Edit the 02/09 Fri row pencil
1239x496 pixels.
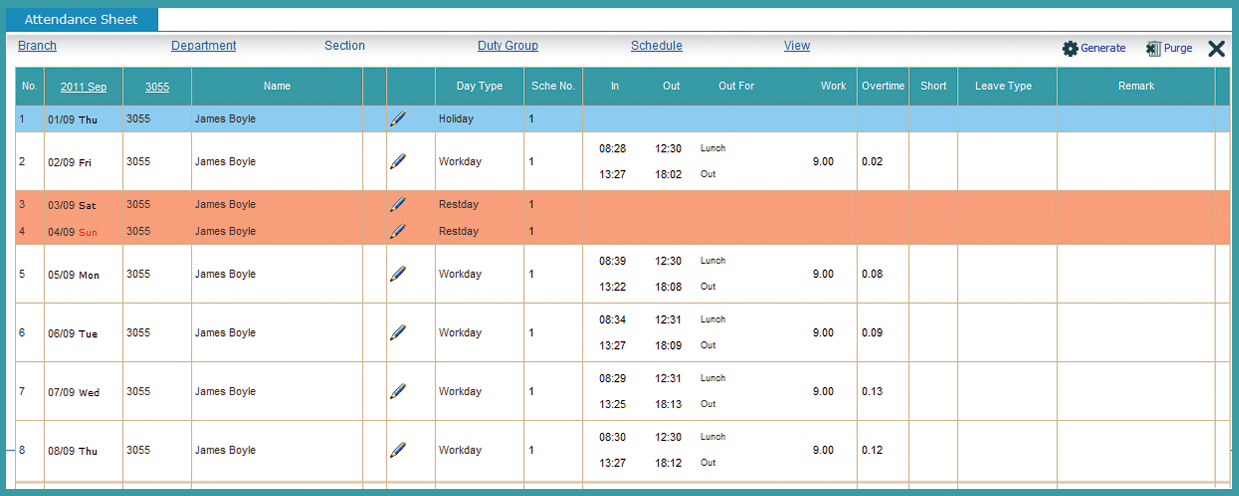[398, 161]
